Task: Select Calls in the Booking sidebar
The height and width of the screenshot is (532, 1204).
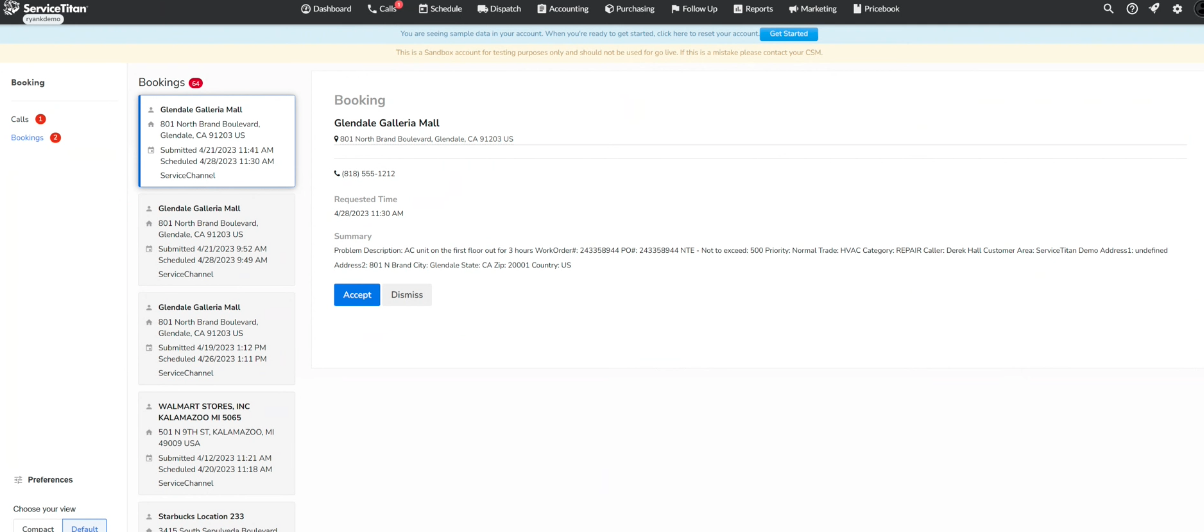Action: (x=20, y=119)
